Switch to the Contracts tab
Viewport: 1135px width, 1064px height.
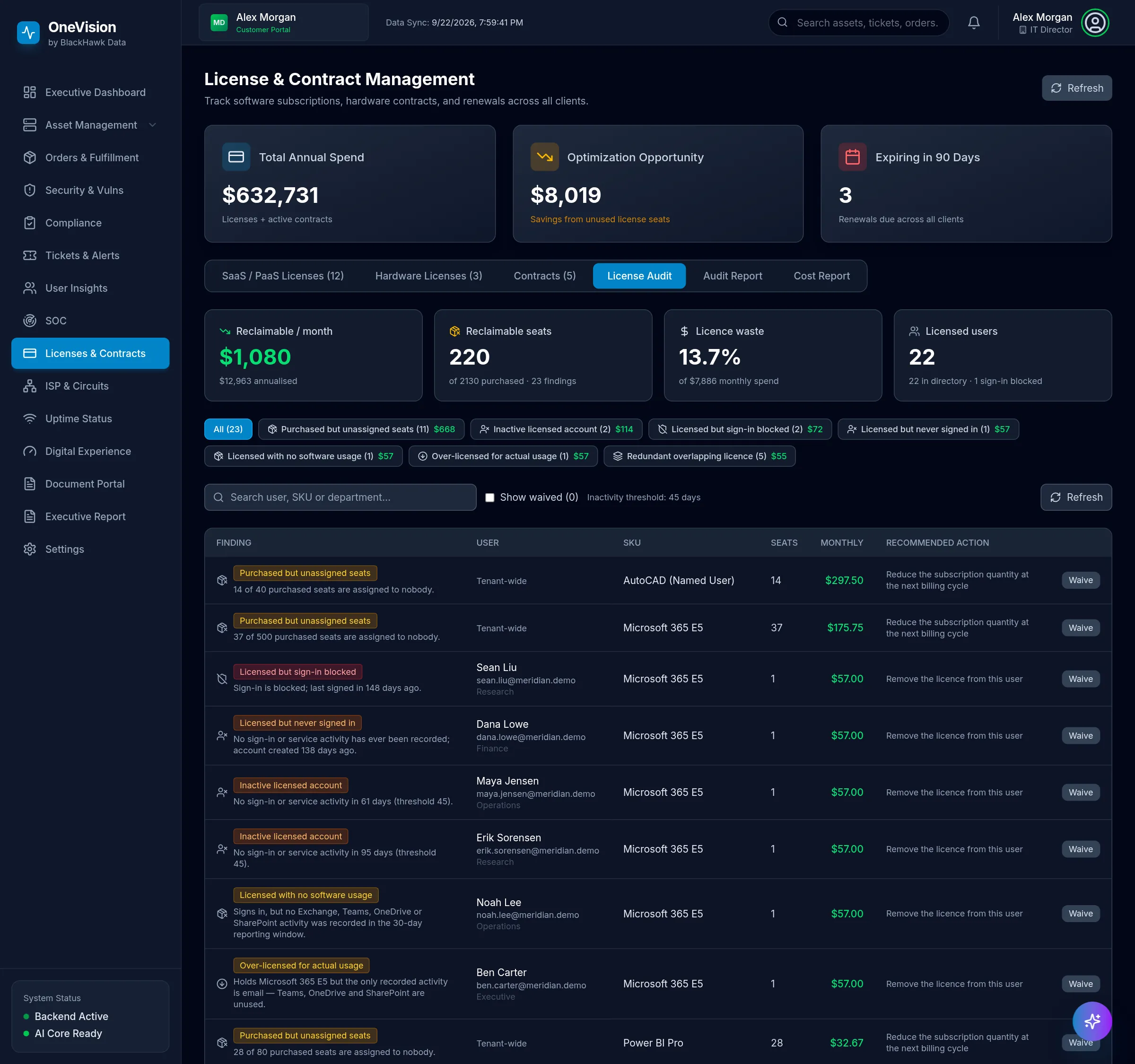tap(545, 276)
